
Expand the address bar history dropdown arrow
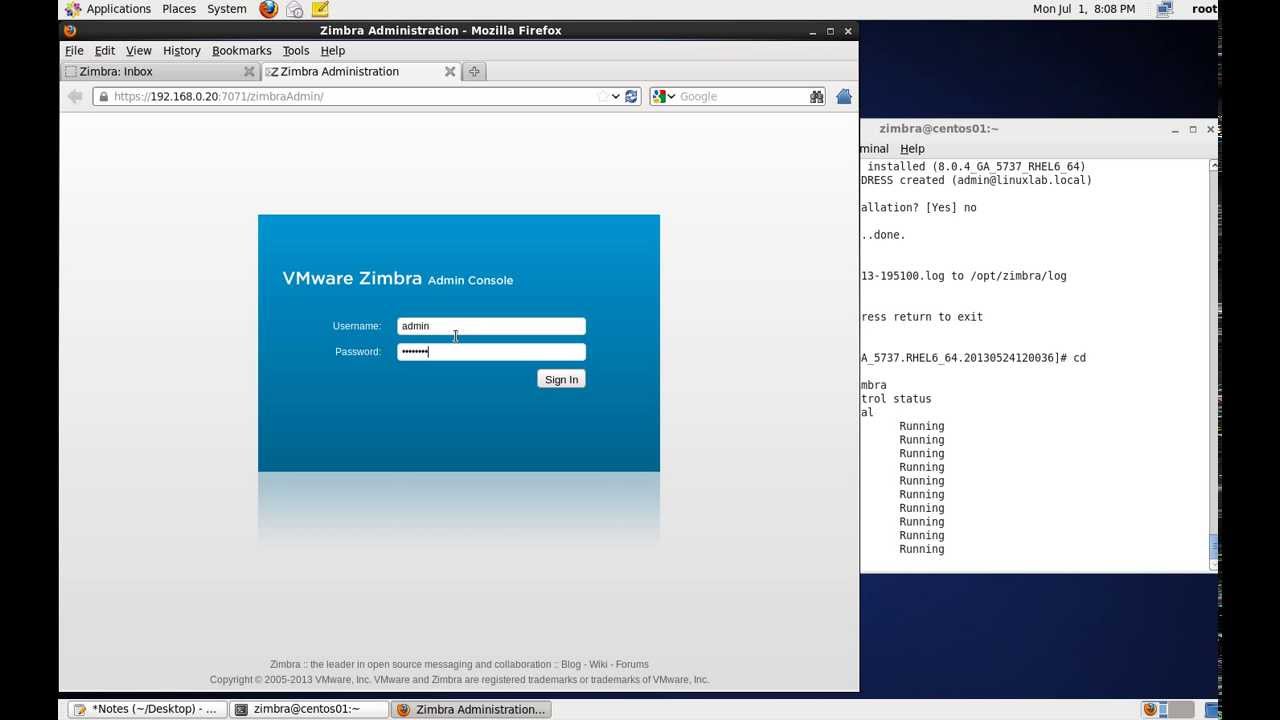(614, 96)
